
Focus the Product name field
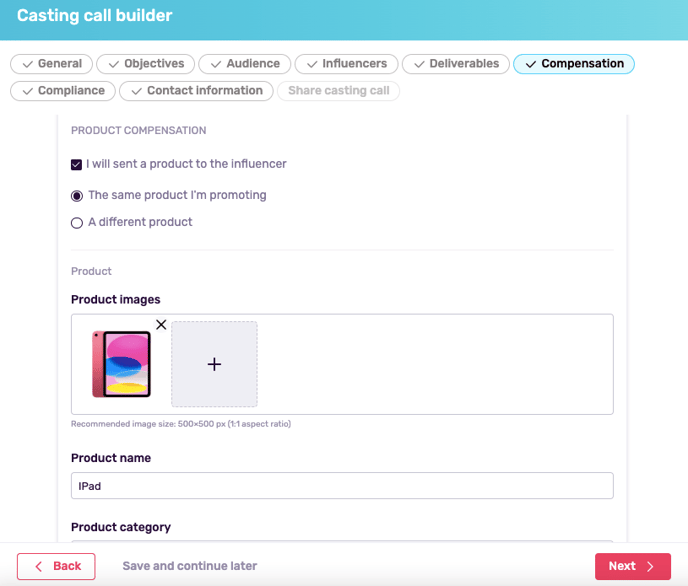point(341,486)
